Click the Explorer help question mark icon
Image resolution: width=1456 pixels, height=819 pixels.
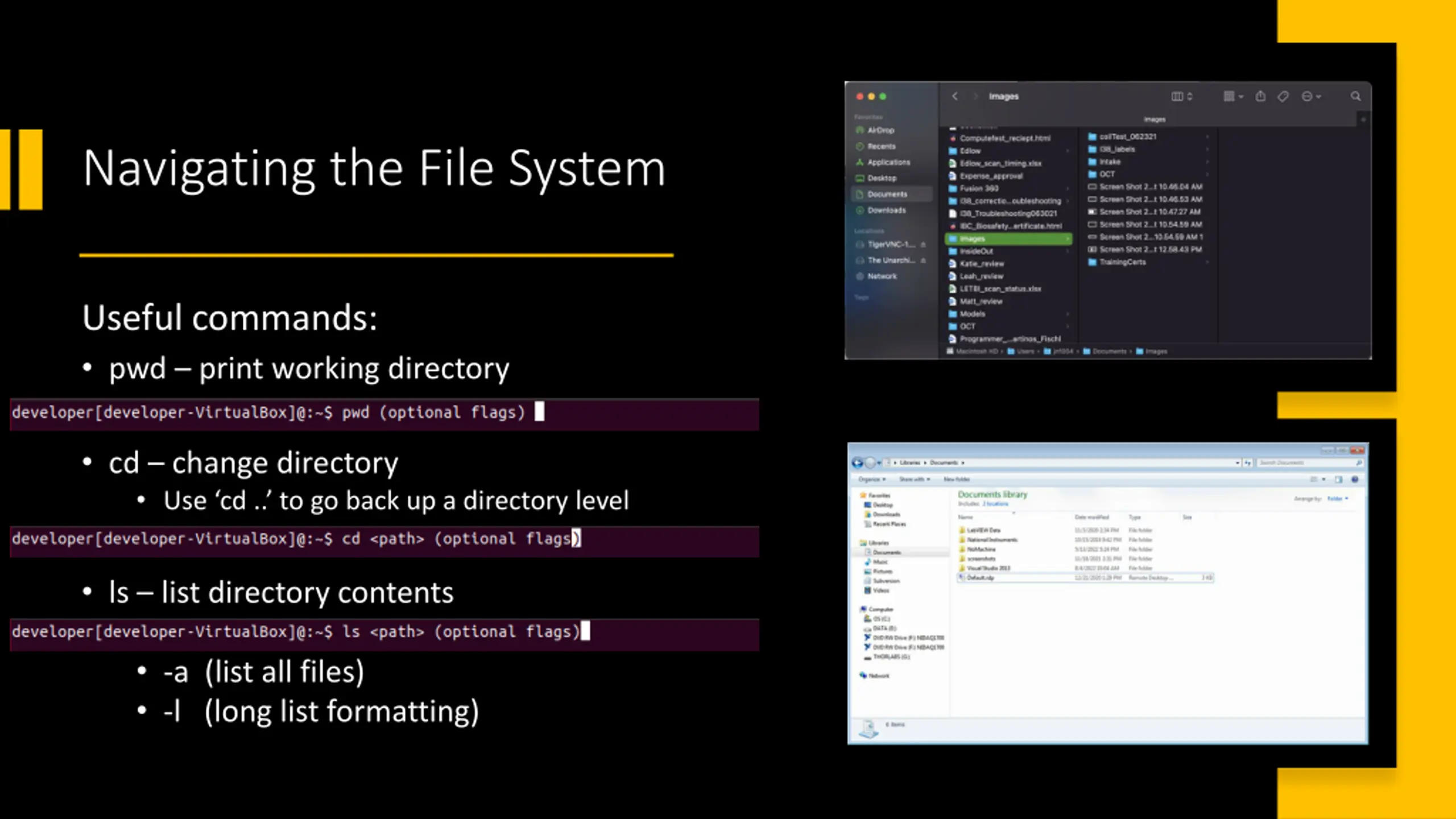point(1355,479)
